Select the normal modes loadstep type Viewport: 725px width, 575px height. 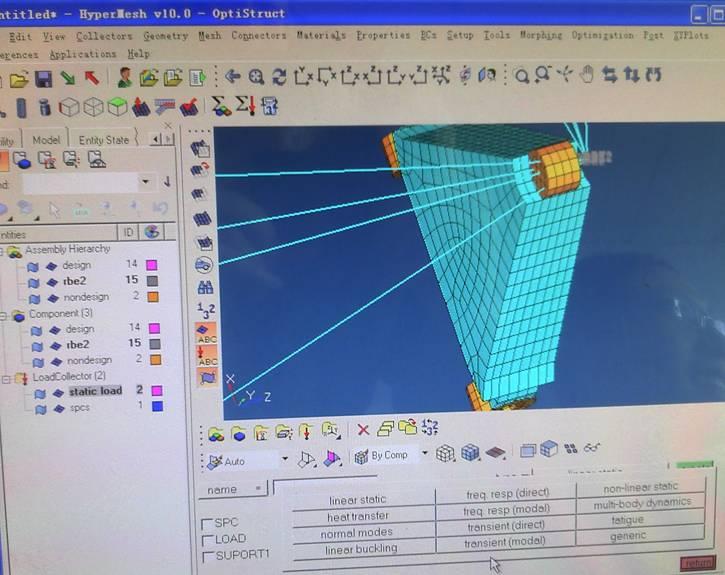click(356, 533)
